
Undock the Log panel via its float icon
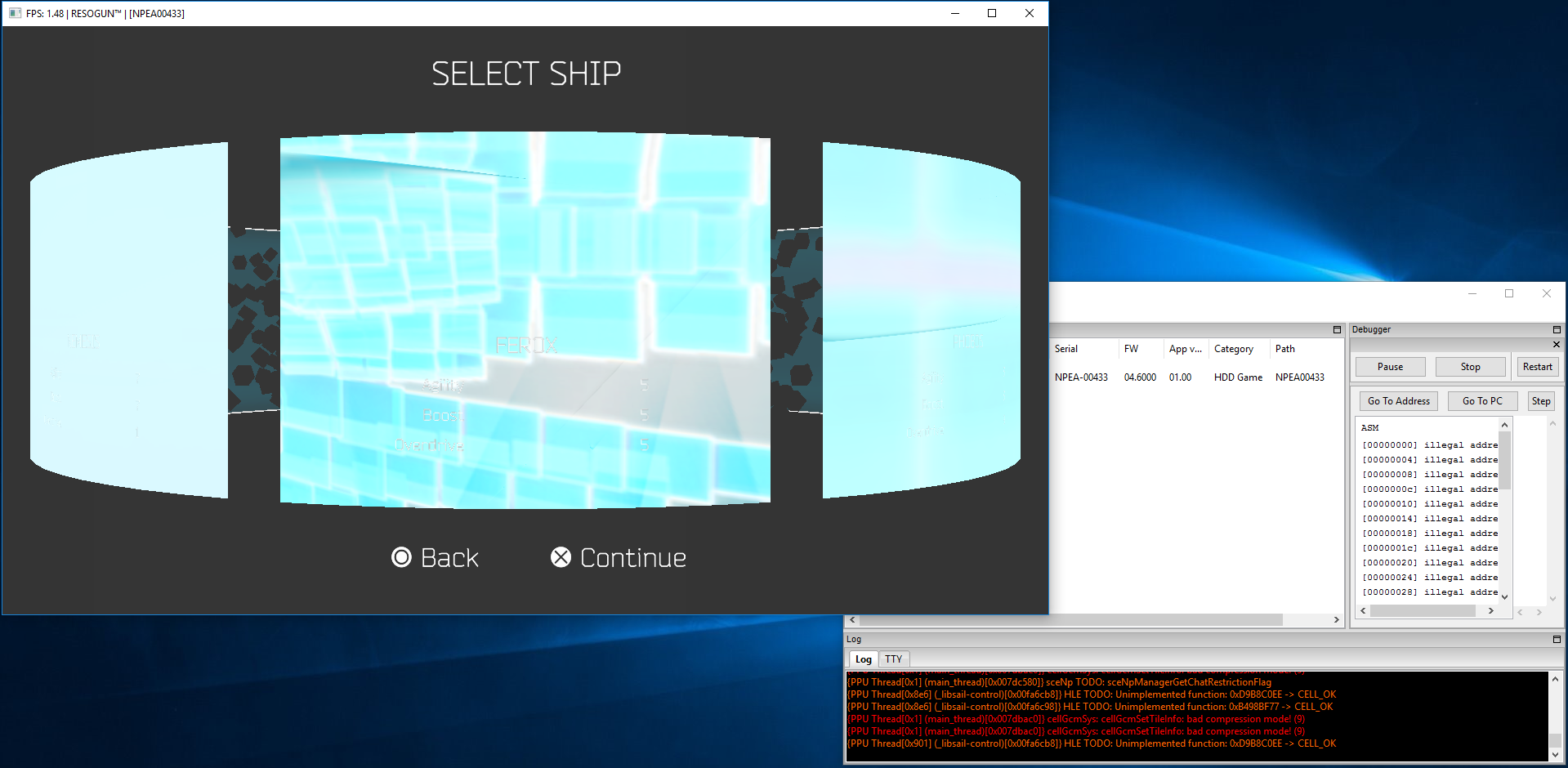(x=1557, y=640)
